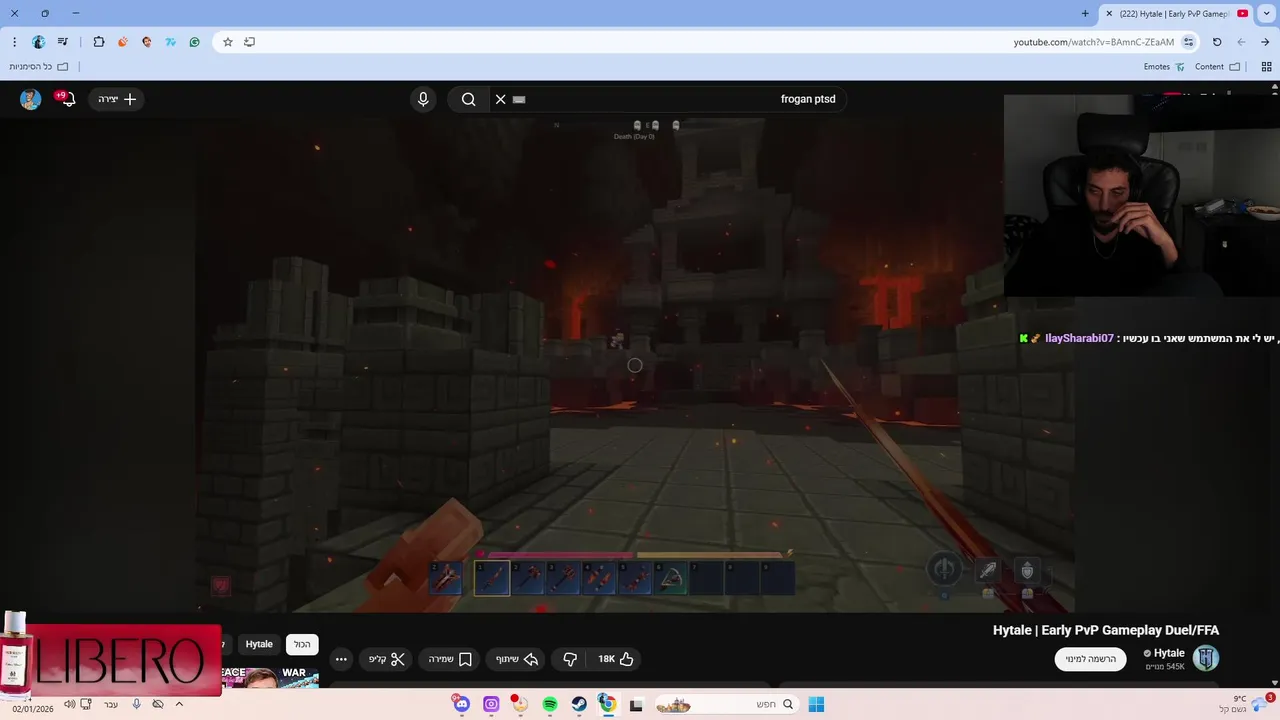Switch the keyboard language indicator

pos(111,704)
